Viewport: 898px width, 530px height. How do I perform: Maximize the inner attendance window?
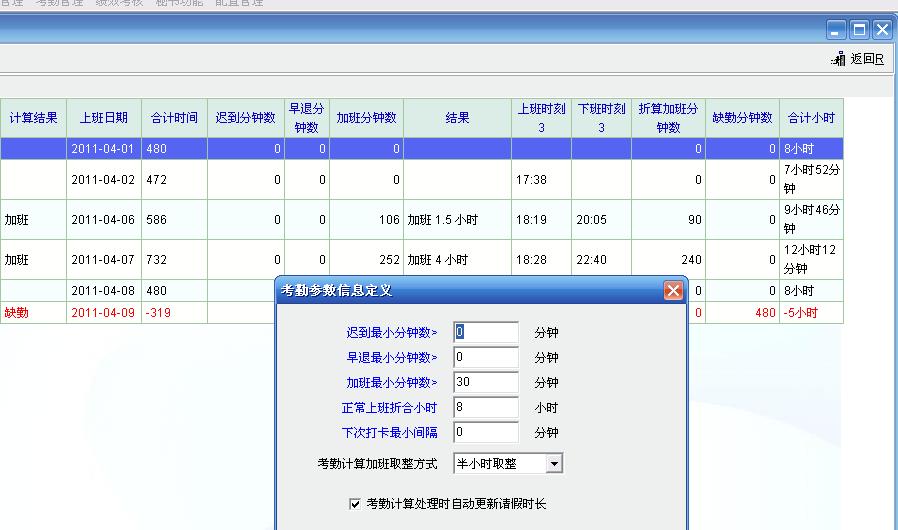859,30
